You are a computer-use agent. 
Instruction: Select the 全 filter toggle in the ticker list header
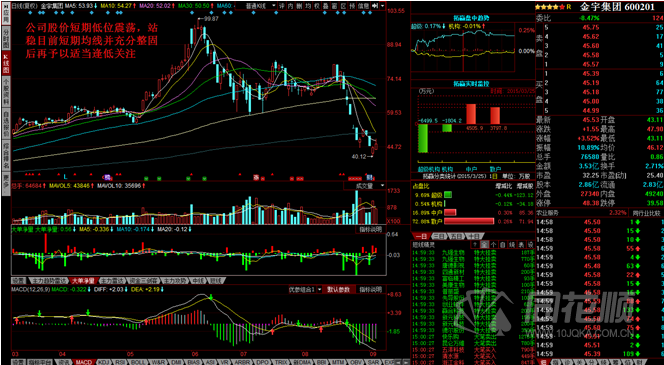(x=484, y=245)
